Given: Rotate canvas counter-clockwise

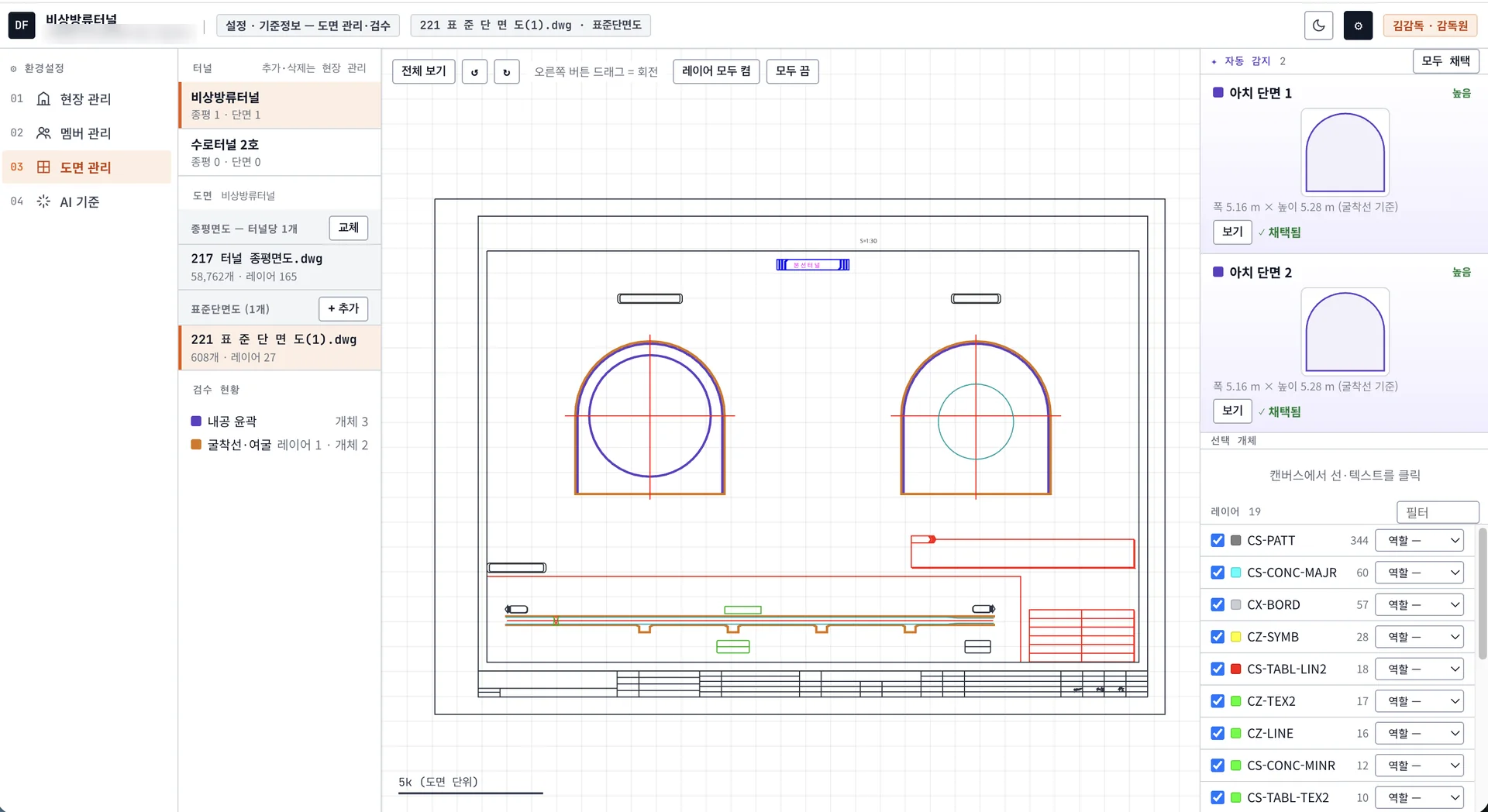Looking at the screenshot, I should [474, 71].
